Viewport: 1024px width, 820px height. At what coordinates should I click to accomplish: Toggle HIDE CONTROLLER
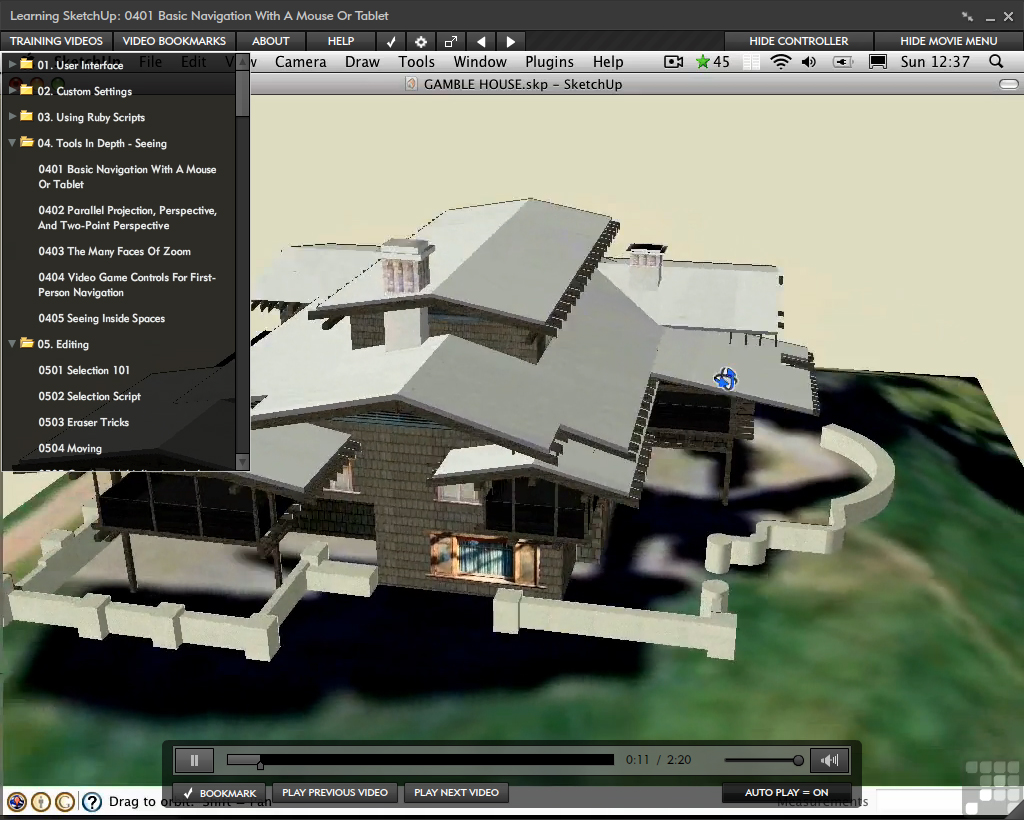tap(798, 41)
